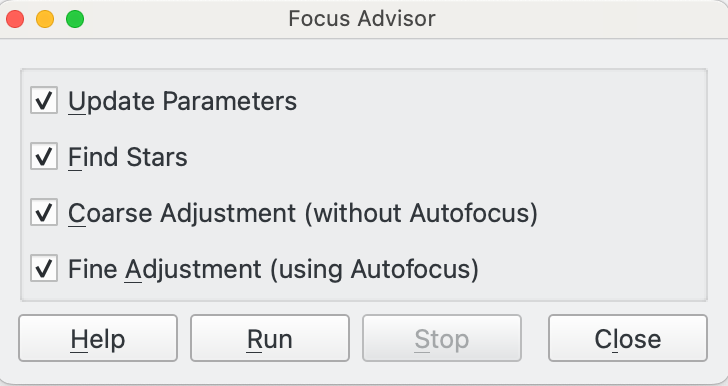Click "Fine Adjustment (using Autofocus)" label text

[x=273, y=269]
